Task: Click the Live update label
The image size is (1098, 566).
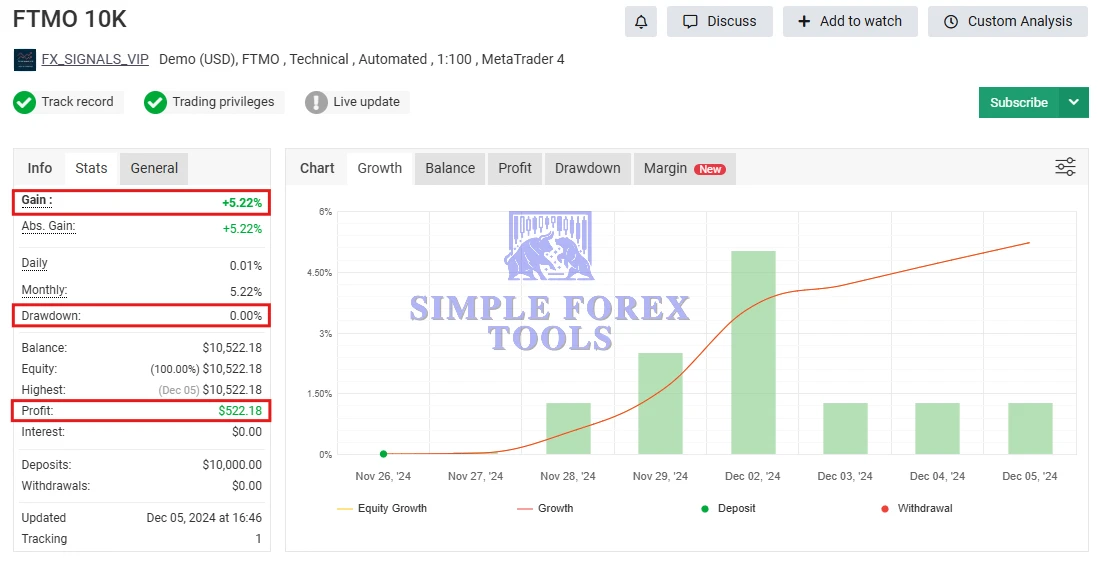Action: click(x=366, y=102)
